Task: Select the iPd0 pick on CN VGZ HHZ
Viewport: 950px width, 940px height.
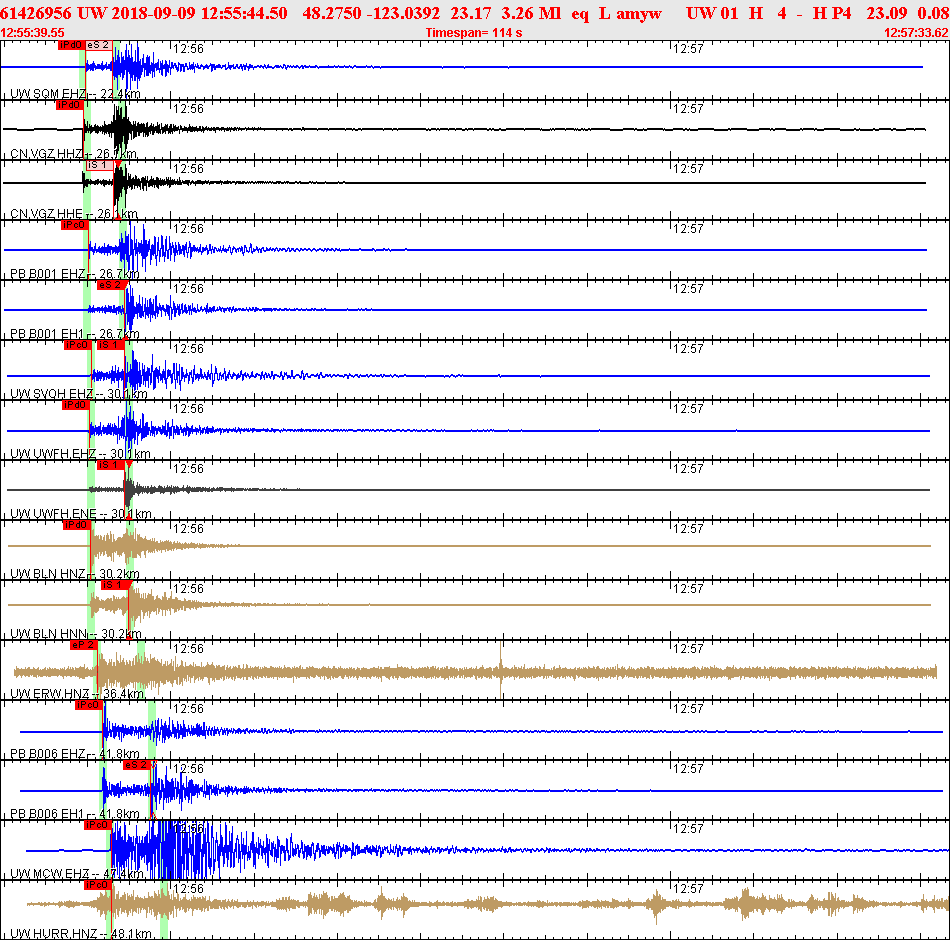Action: 68,105
